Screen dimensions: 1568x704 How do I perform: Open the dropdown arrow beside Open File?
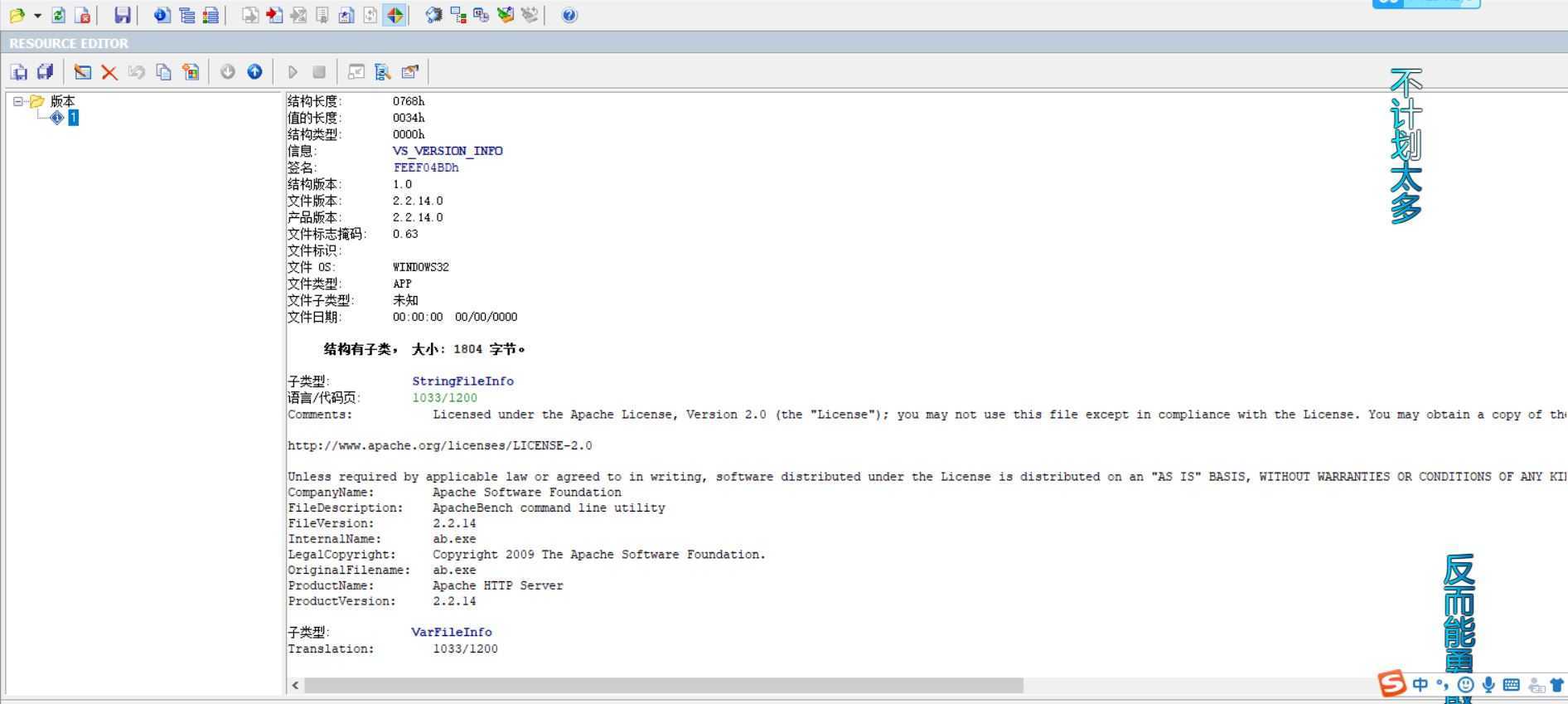click(x=37, y=16)
